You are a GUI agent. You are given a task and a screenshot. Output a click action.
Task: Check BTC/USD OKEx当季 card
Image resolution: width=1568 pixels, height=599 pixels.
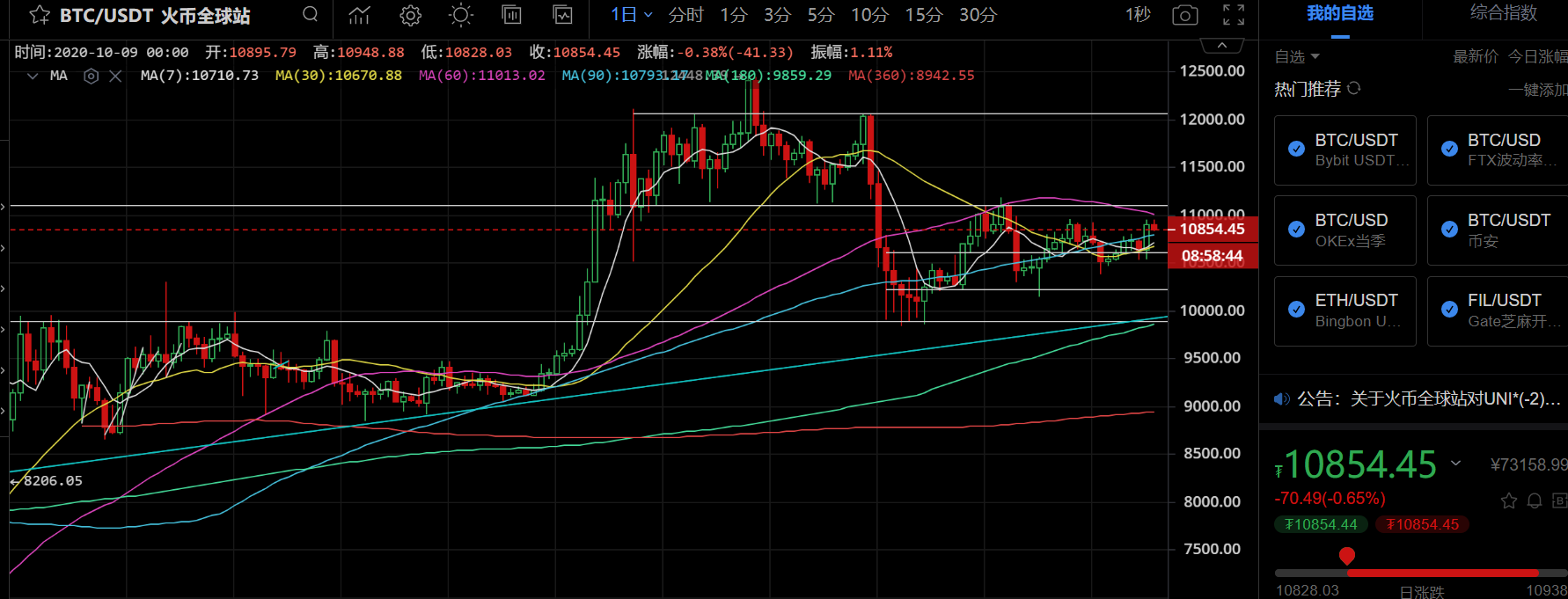[x=1345, y=230]
